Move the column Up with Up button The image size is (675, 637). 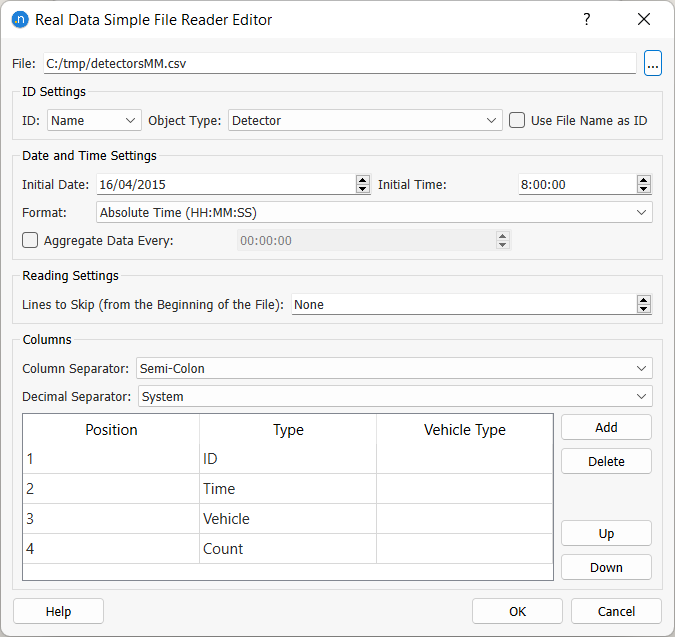tap(606, 533)
